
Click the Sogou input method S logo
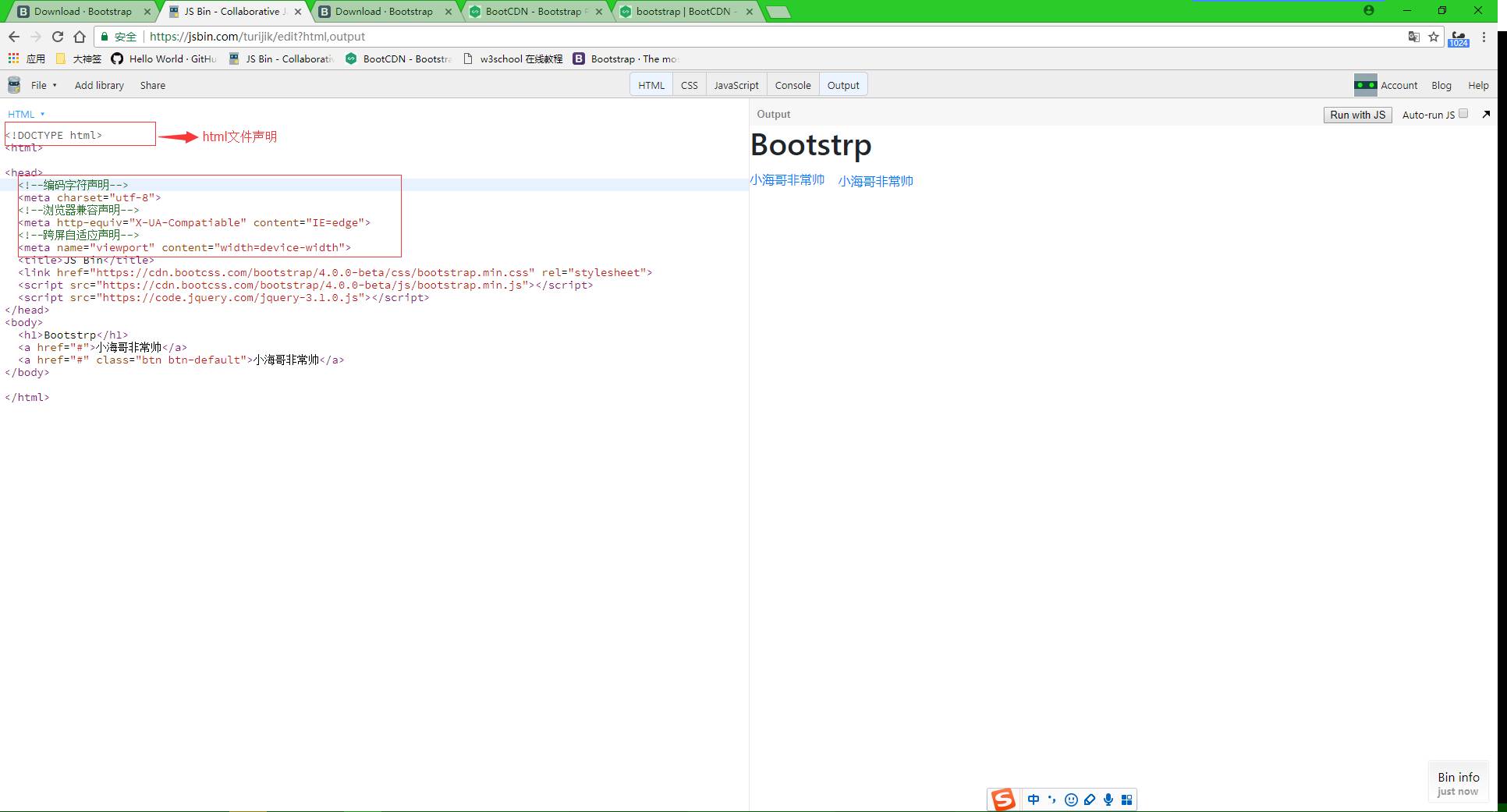point(1003,800)
